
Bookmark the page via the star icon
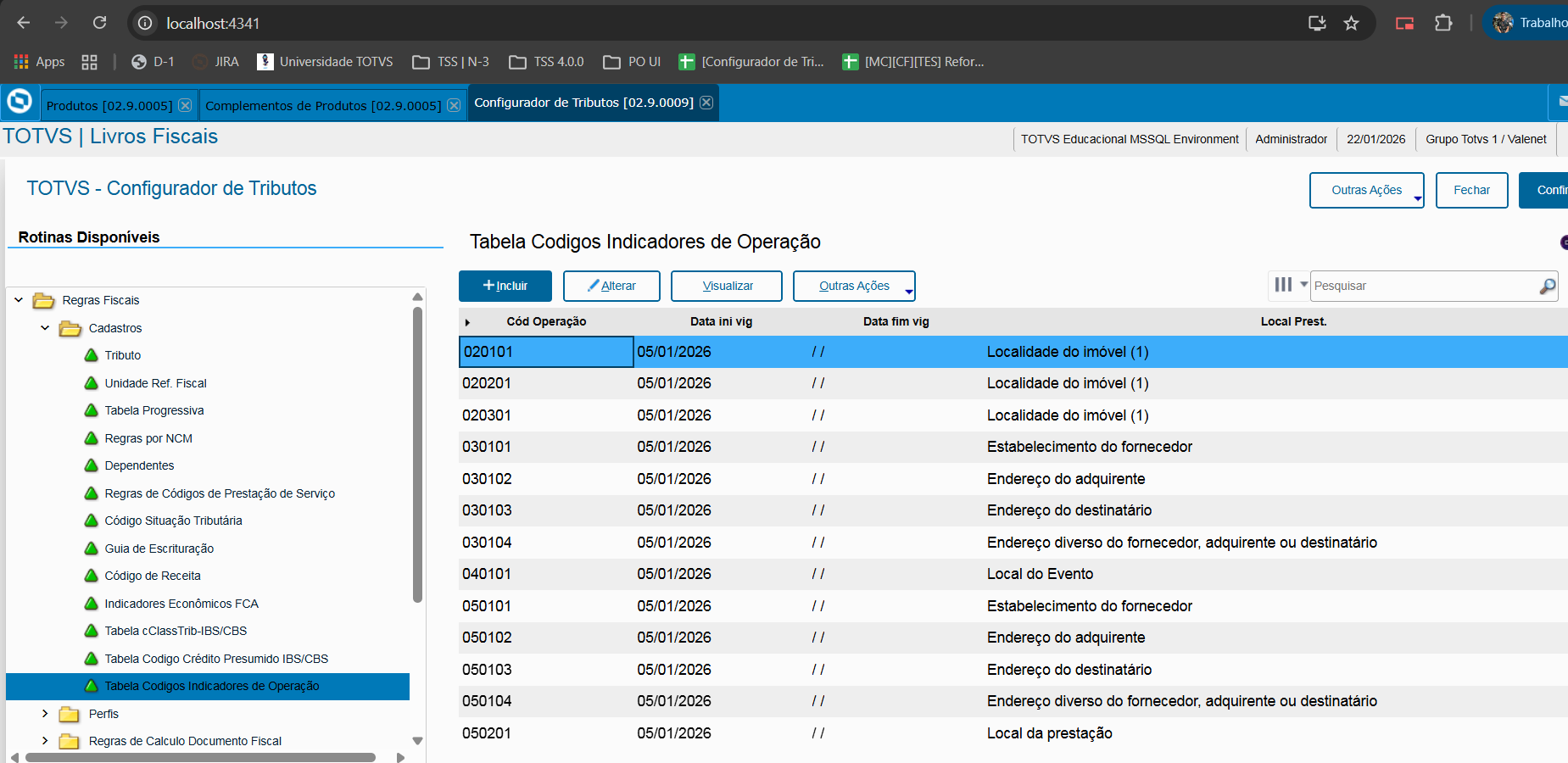coord(1351,23)
